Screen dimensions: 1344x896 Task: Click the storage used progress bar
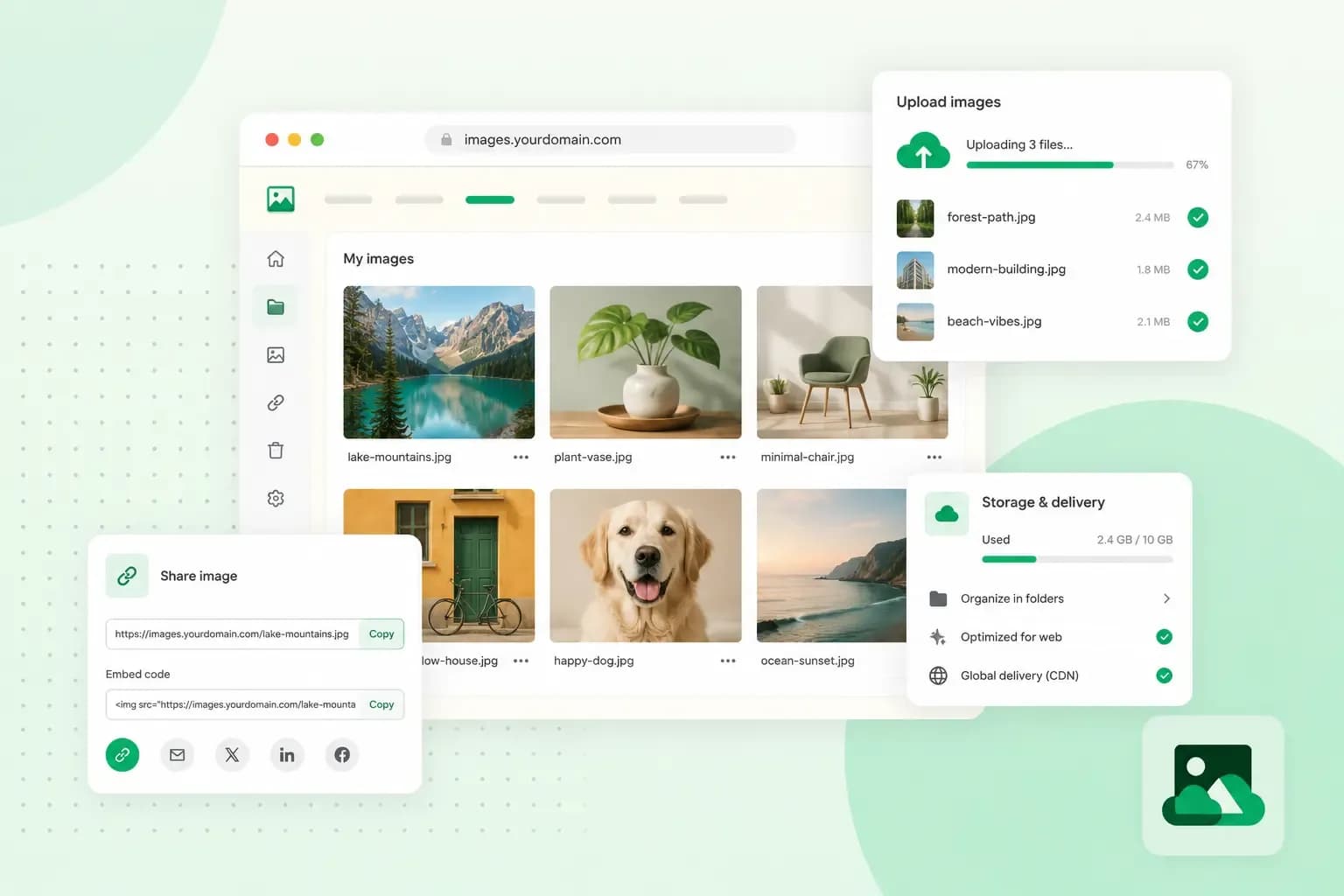1077,559
